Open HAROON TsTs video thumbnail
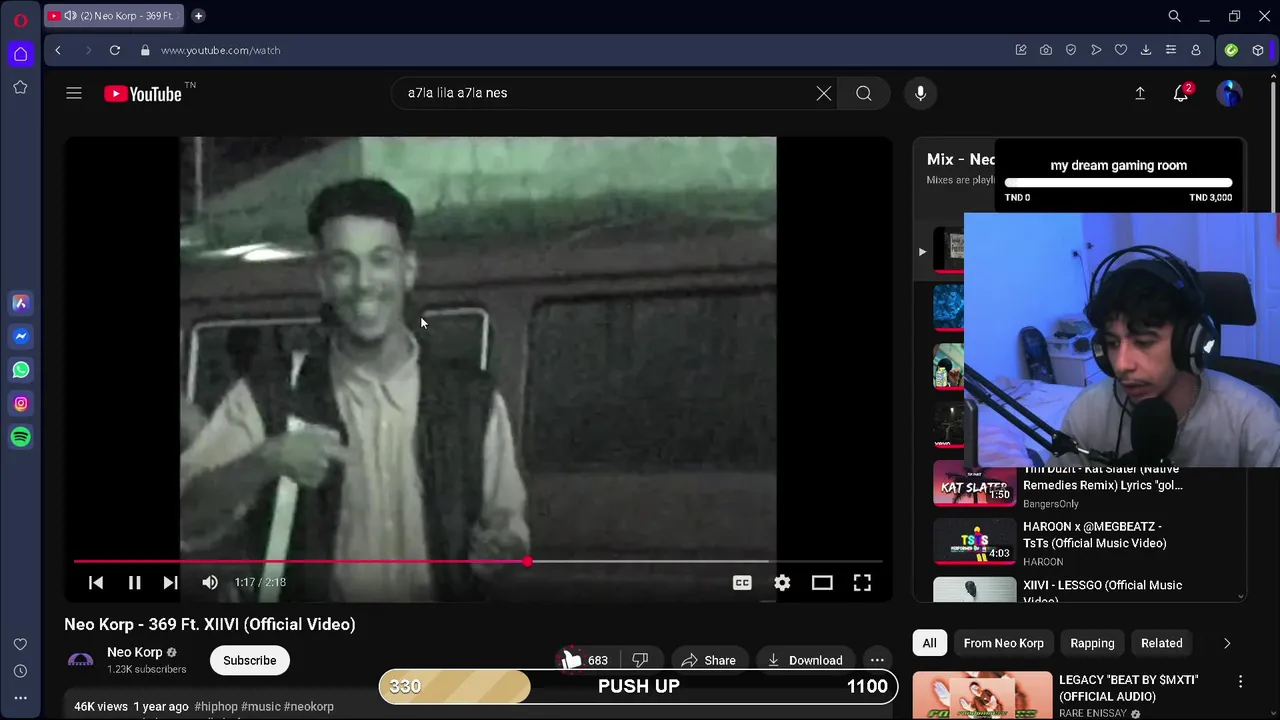The height and width of the screenshot is (720, 1280). click(975, 543)
